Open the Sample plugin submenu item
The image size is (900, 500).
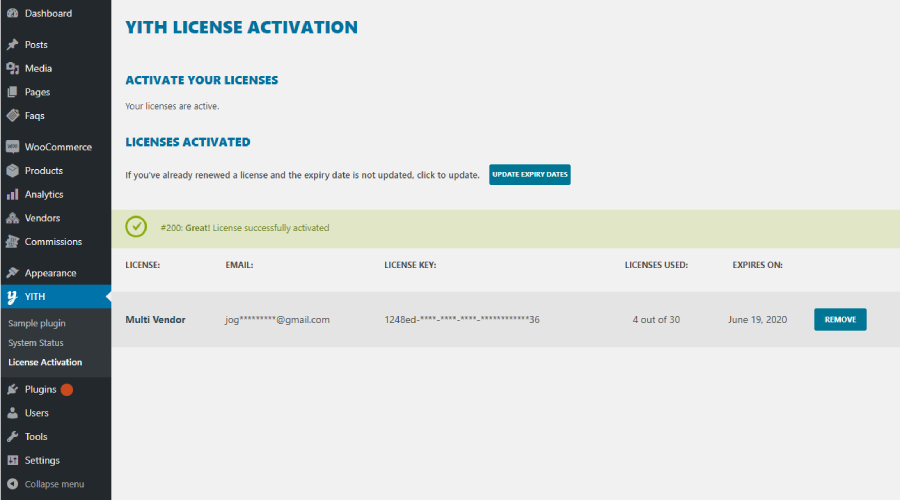(36, 324)
